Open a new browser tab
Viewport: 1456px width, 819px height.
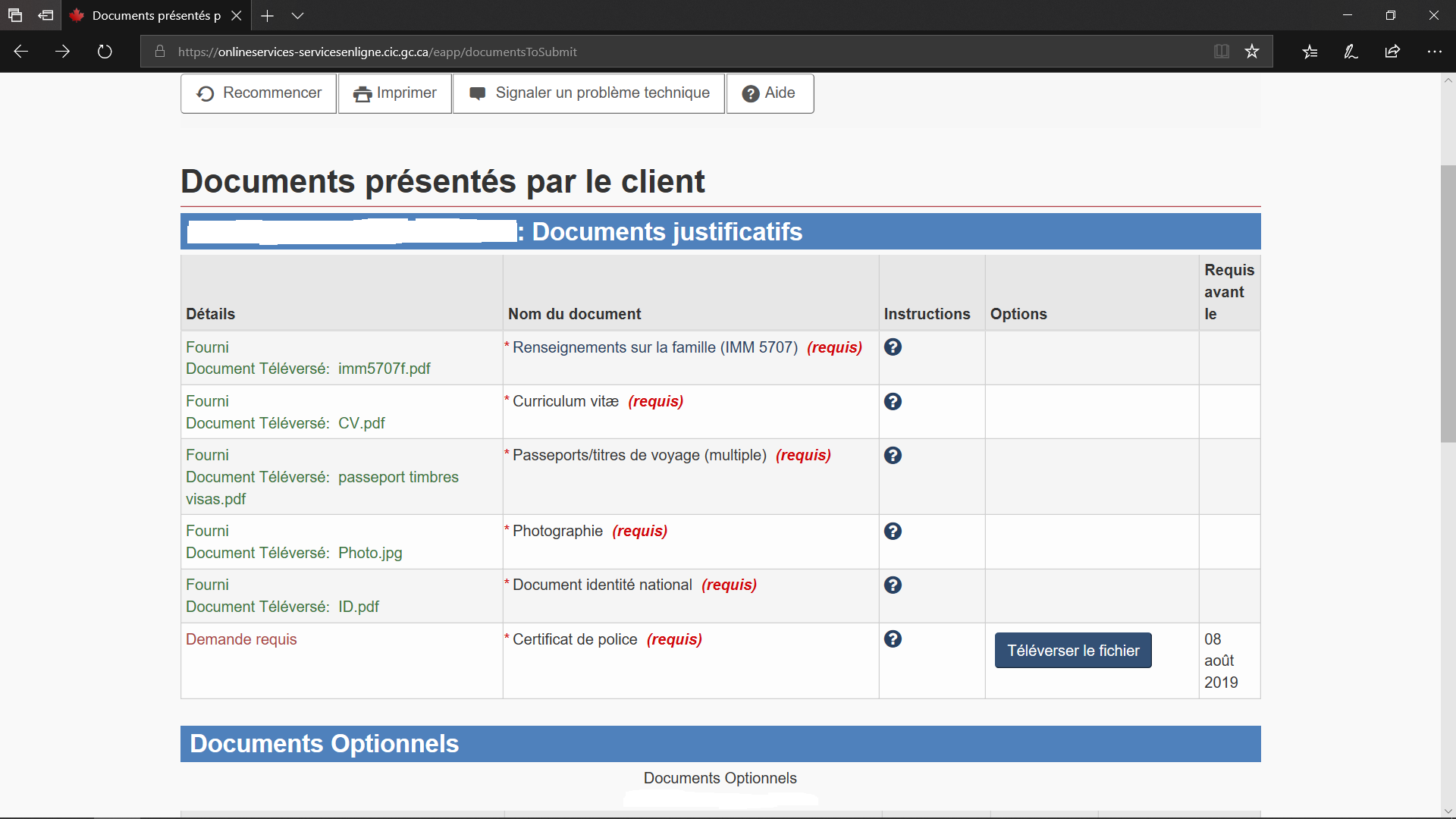coord(267,15)
